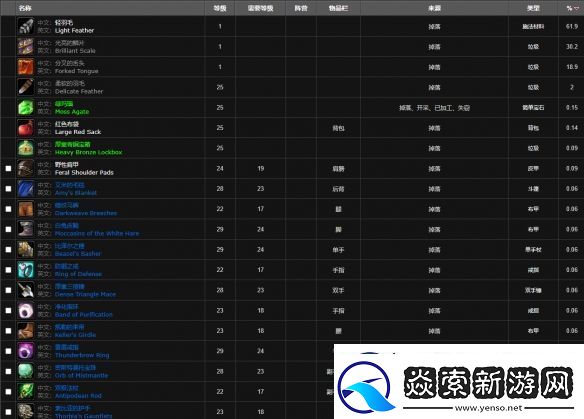This screenshot has height=419, width=584.
Task: Click the green Moss Agate gem icon
Action: coord(26,108)
